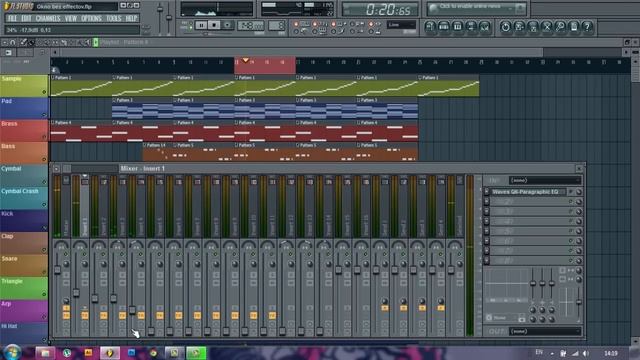This screenshot has height=360, width=640.
Task: Select the pencil draw tool in the playlist toolbar
Action: pyautogui.click(x=23, y=42)
